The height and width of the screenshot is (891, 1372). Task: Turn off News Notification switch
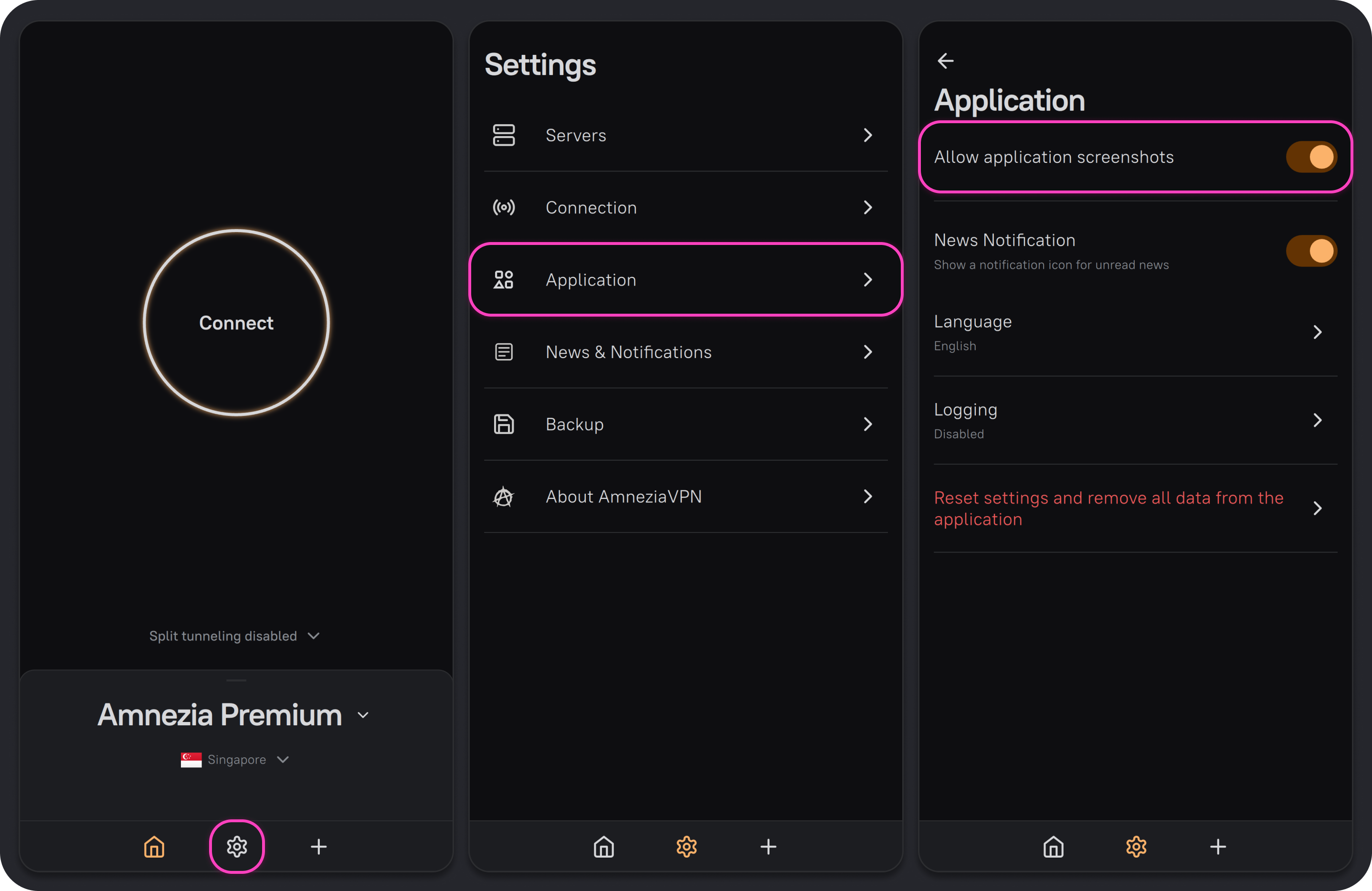pos(1311,251)
